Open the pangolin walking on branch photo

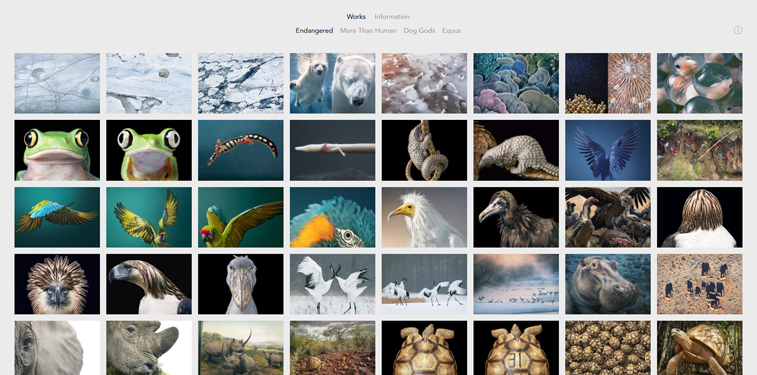coord(516,150)
